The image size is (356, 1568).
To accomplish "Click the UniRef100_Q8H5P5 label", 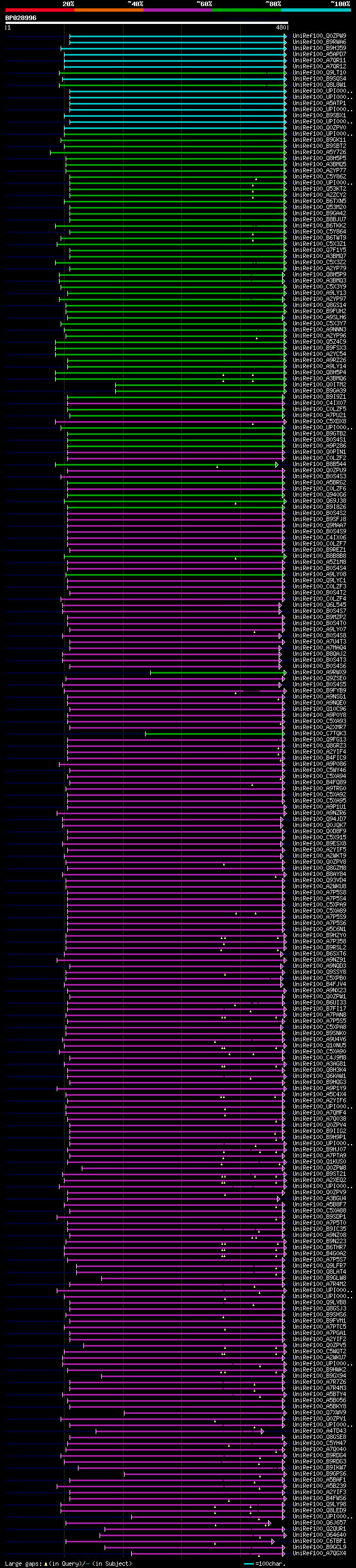I will pos(319,159).
